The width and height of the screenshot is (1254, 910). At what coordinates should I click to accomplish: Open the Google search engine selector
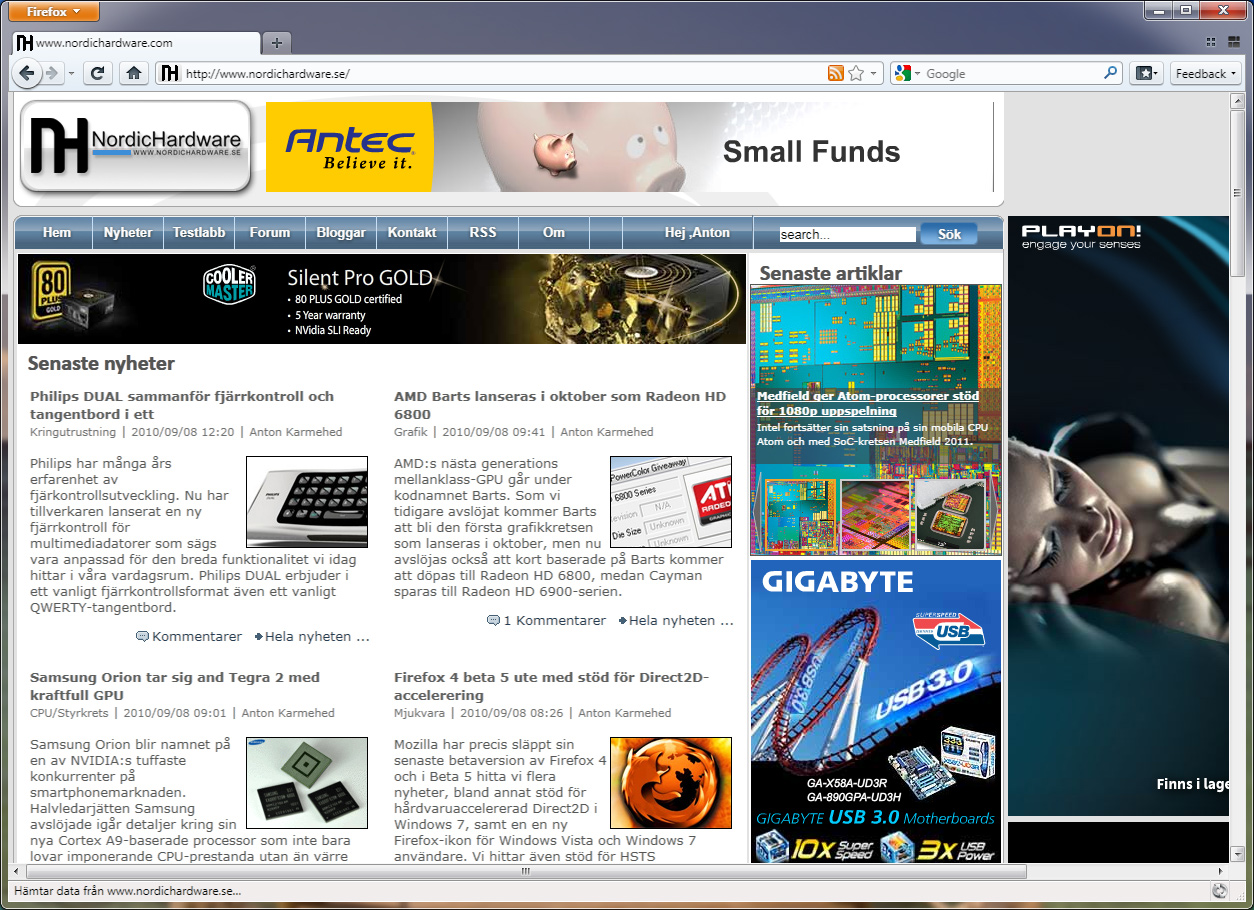[906, 73]
